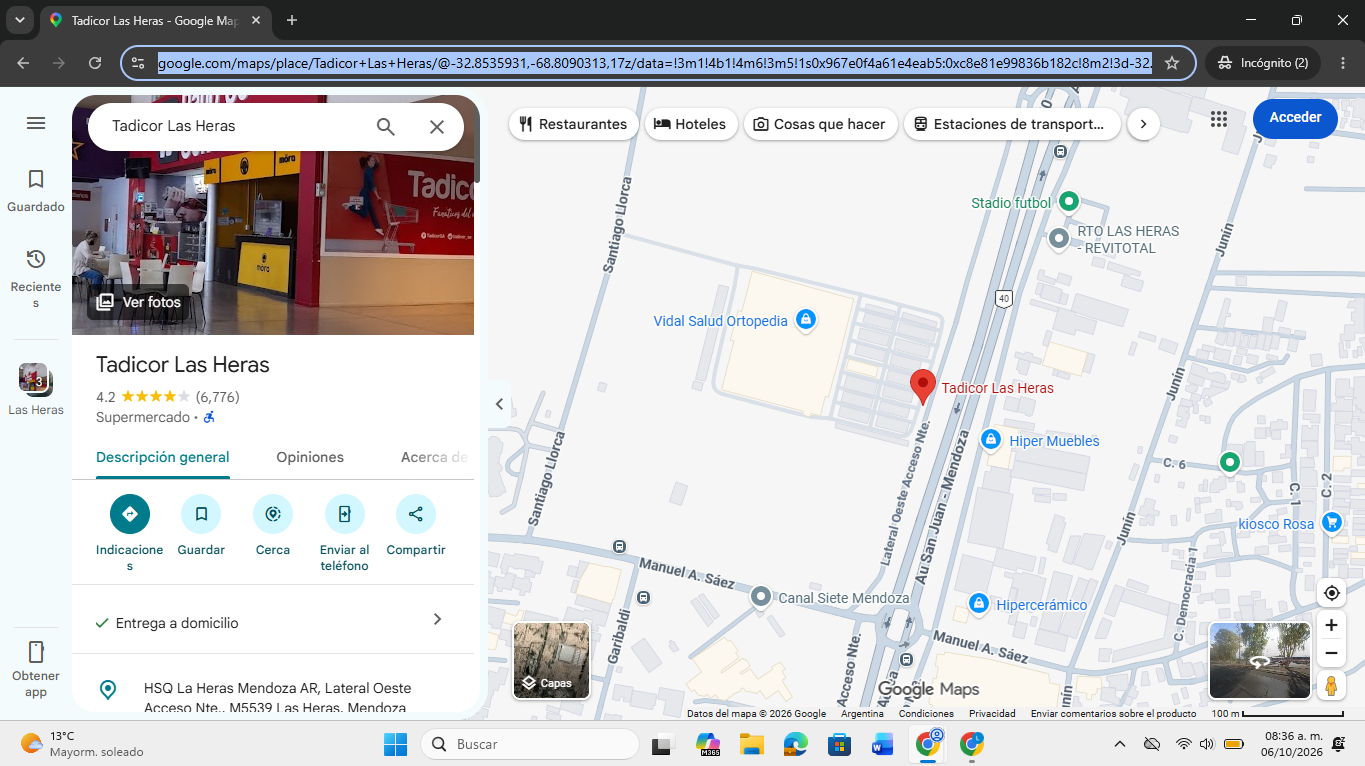The height and width of the screenshot is (766, 1365).
Task: Click the Tadicor Las Heras red pin
Action: click(922, 386)
